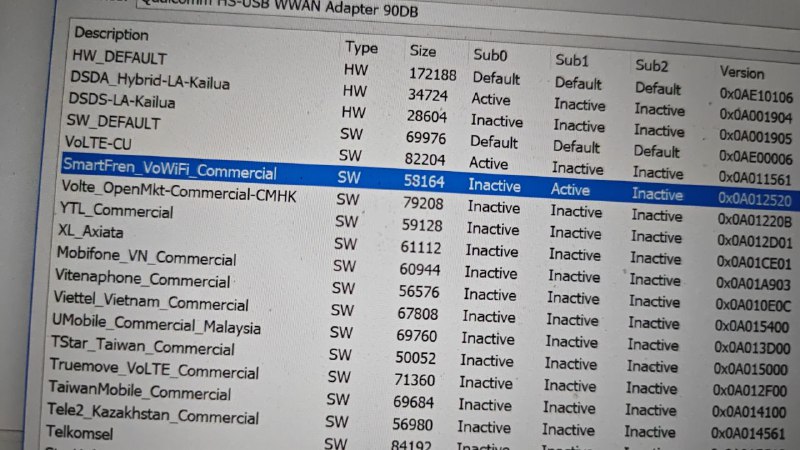Select the DSDA_Hybrid-LA-Kailua entry
This screenshot has height=450, width=800.
point(149,81)
